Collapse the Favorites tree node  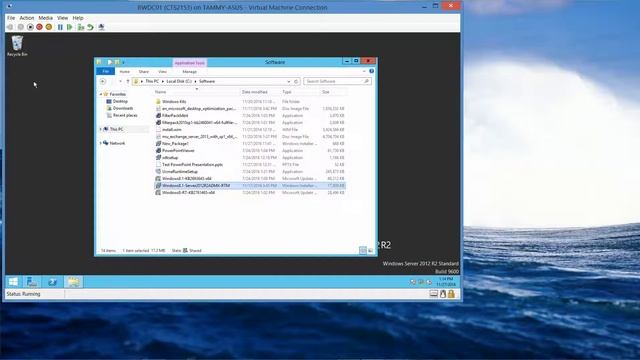[101, 94]
